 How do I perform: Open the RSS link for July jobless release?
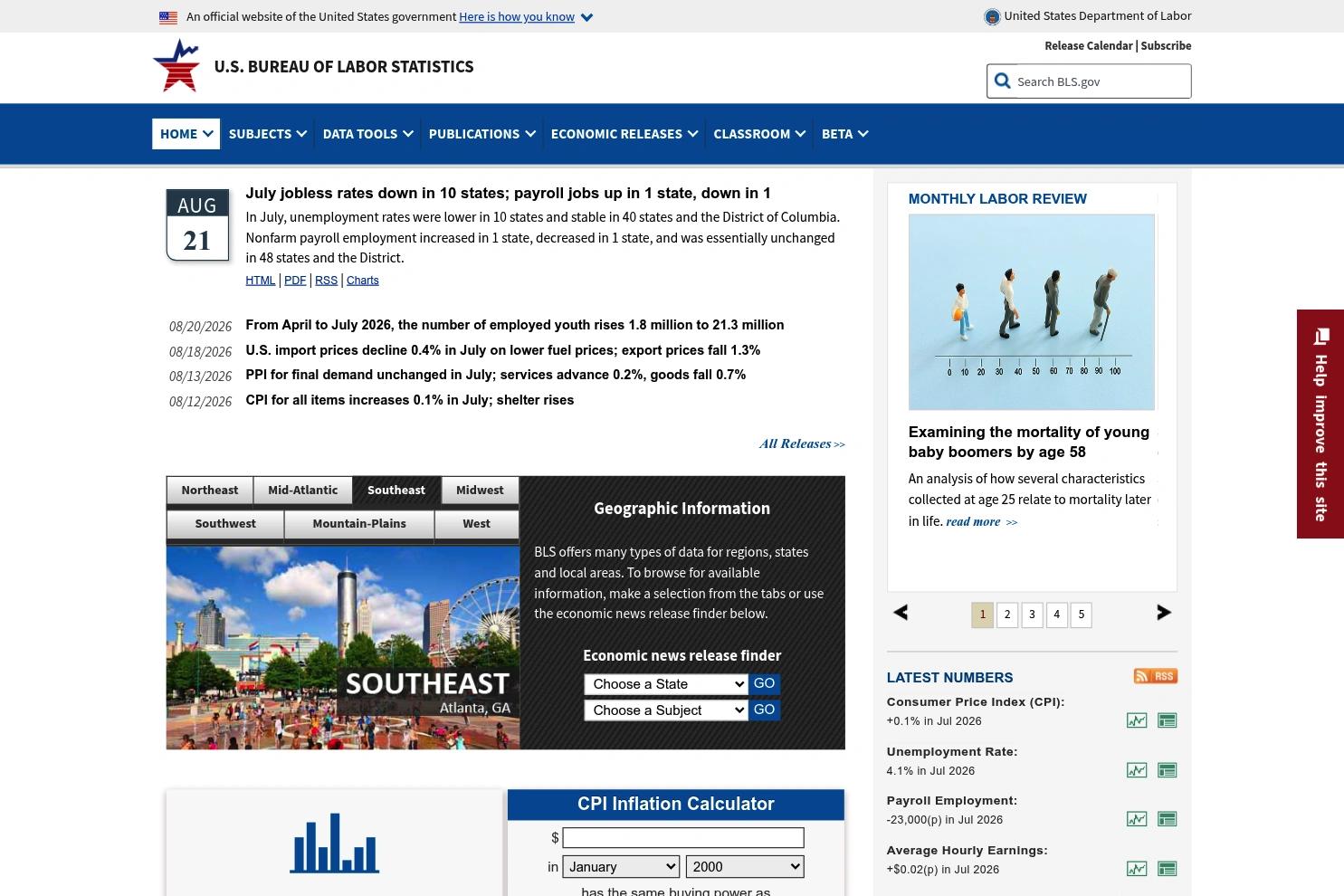pos(326,281)
